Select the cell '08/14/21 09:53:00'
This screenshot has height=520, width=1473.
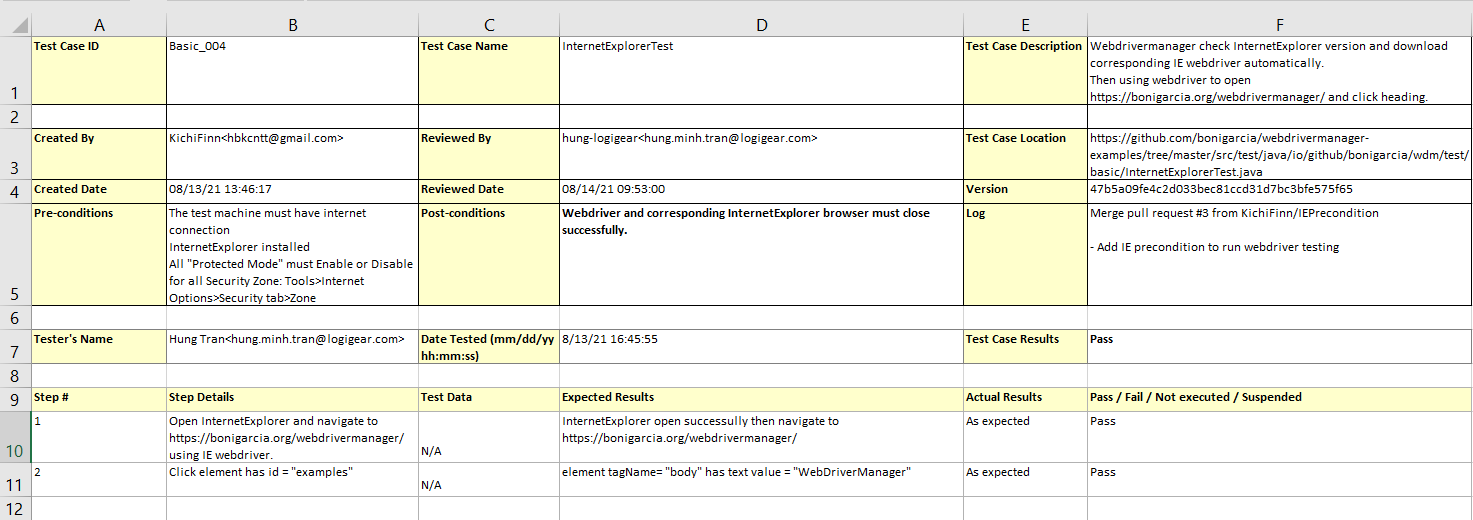[x=761, y=192]
